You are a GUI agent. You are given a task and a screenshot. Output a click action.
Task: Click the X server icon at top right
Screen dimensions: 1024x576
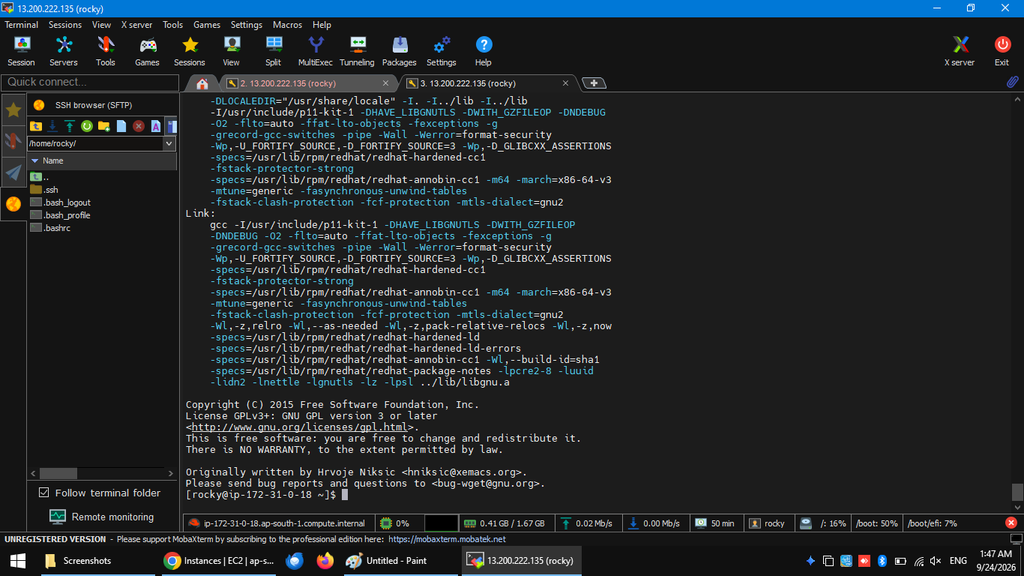click(959, 51)
